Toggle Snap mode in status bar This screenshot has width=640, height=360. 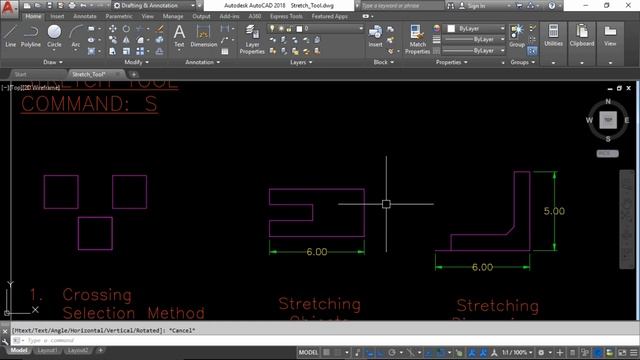pos(337,352)
